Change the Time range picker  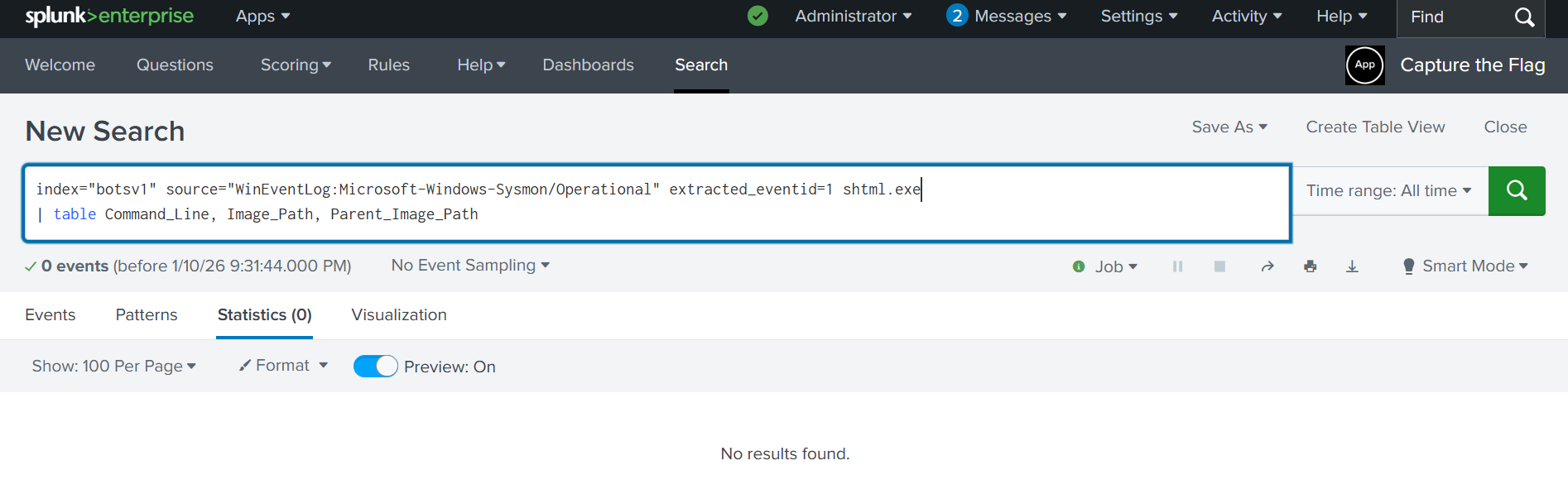pos(1389,190)
